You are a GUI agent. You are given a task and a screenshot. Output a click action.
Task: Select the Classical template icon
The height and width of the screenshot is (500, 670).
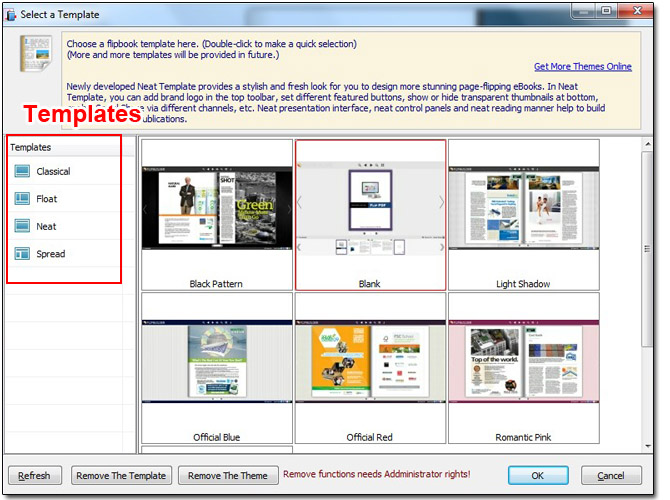tap(22, 171)
